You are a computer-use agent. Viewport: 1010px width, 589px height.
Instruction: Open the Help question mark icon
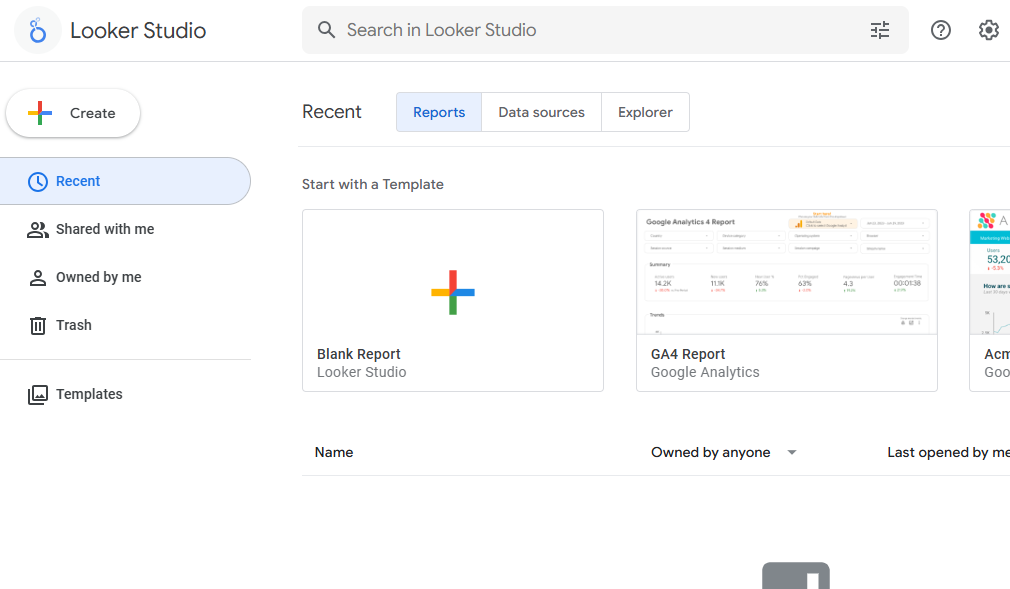coord(940,30)
